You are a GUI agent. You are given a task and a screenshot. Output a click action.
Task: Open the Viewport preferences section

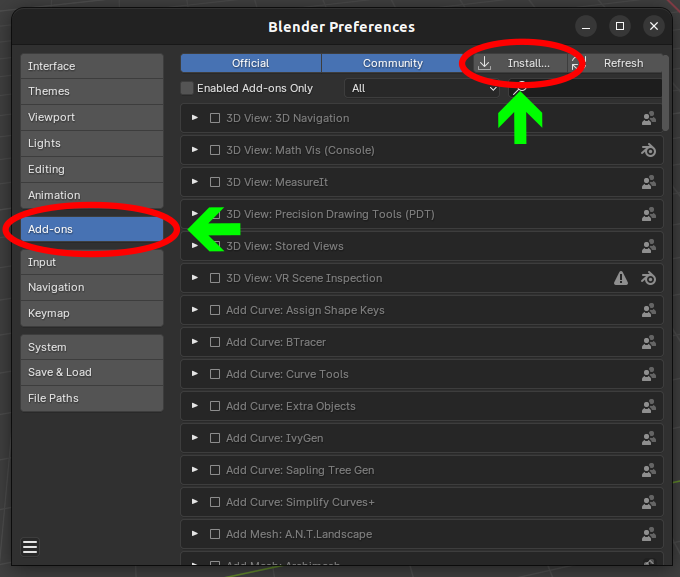[92, 117]
